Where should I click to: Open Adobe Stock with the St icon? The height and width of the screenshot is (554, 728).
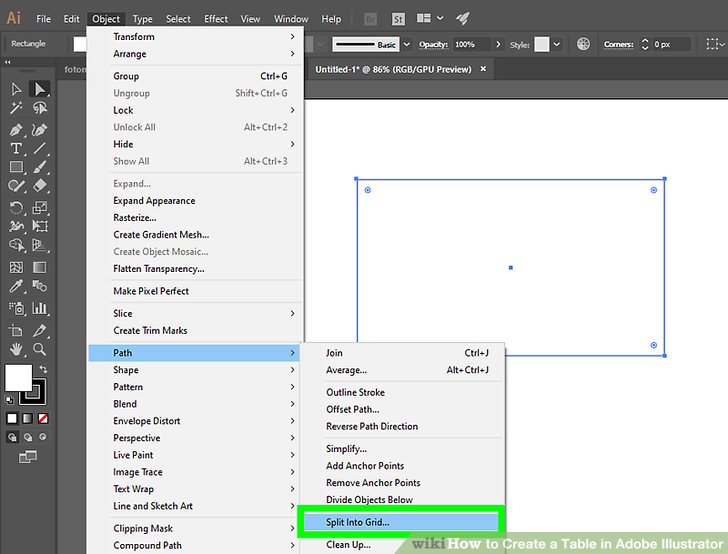(x=399, y=19)
